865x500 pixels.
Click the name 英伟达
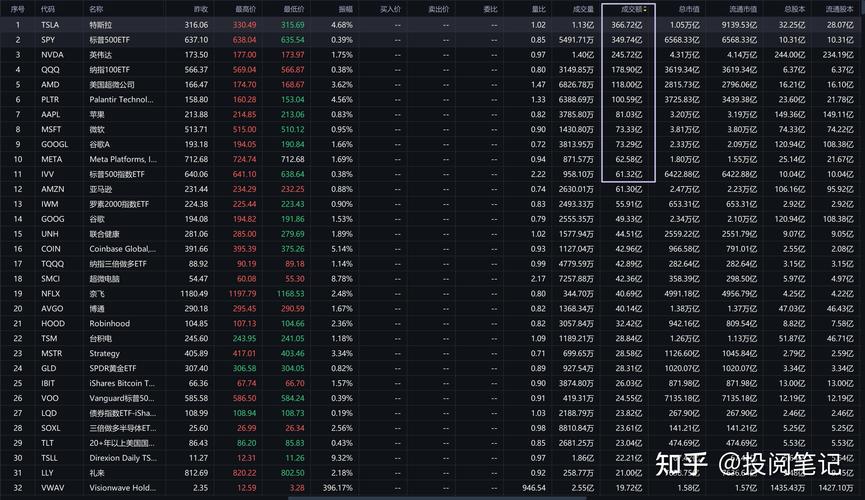tap(100, 55)
